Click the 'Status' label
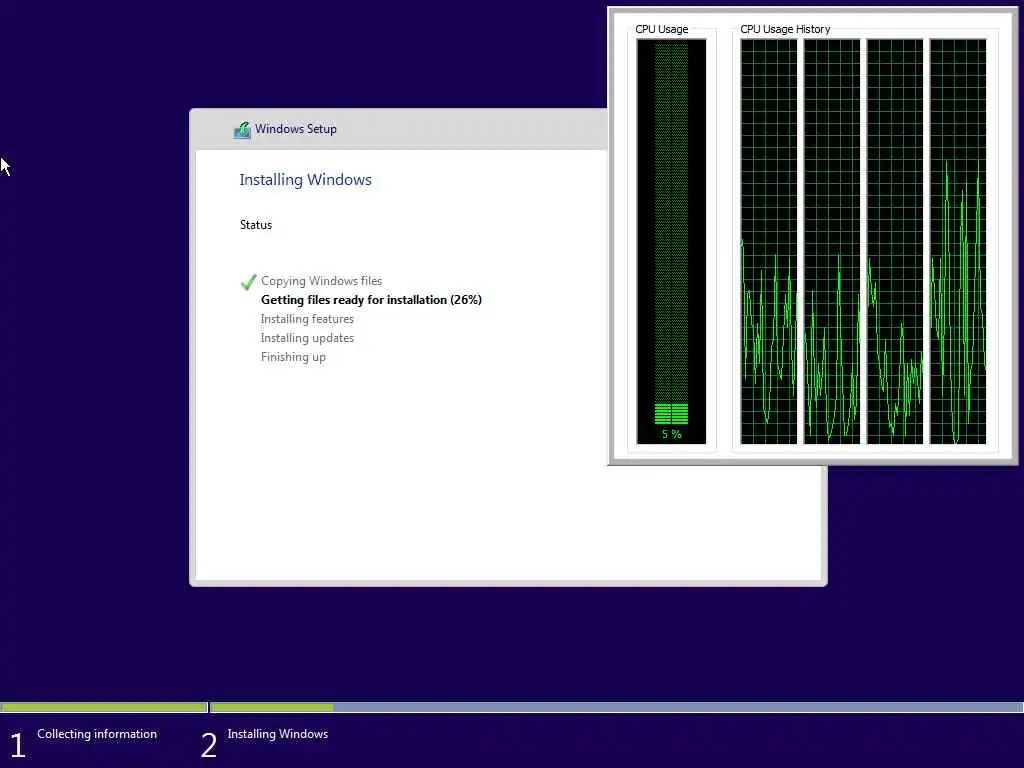The height and width of the screenshot is (768, 1024). [255, 225]
